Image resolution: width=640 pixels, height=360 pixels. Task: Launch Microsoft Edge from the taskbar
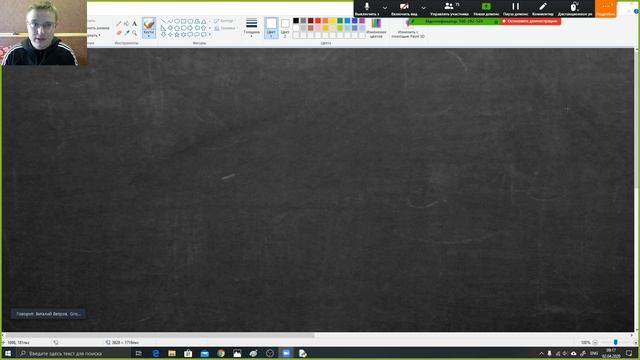[x=156, y=353]
